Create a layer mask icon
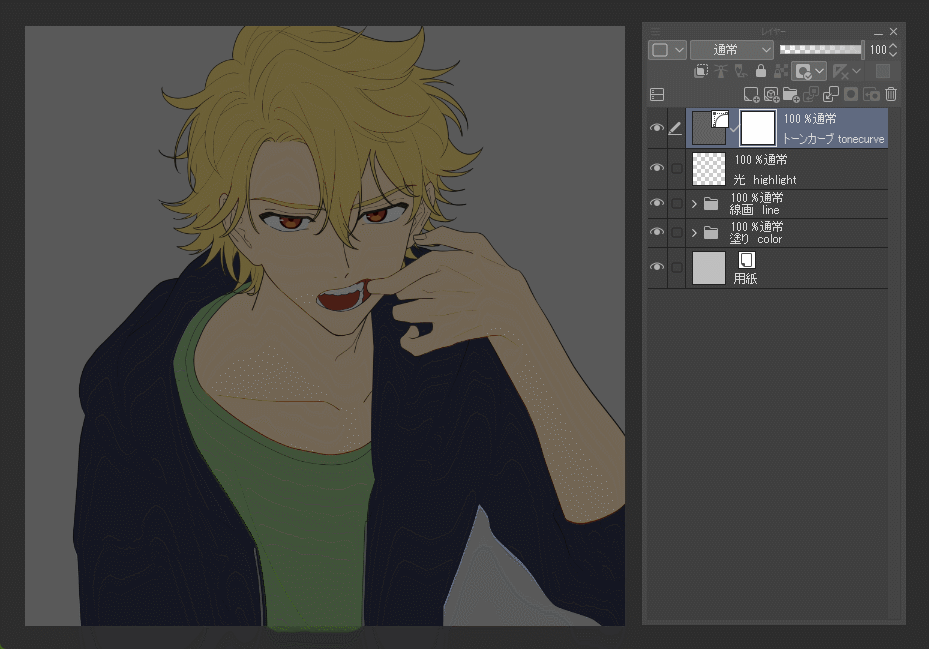The width and height of the screenshot is (929, 649). pyautogui.click(x=851, y=94)
